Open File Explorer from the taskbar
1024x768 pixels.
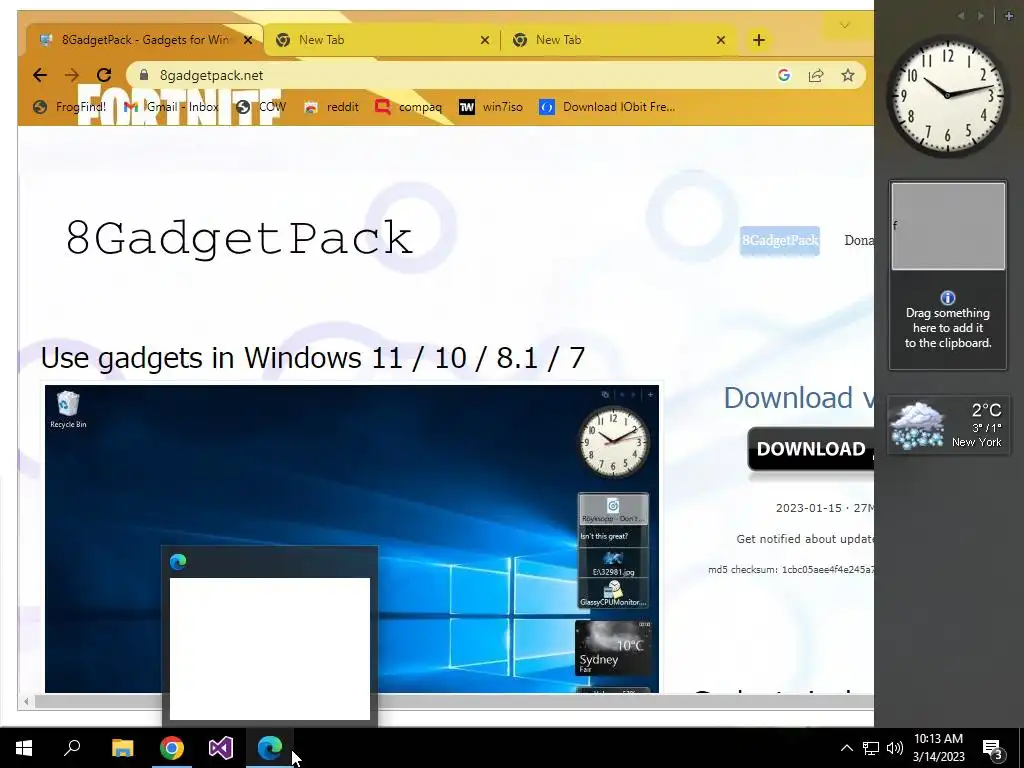click(122, 748)
